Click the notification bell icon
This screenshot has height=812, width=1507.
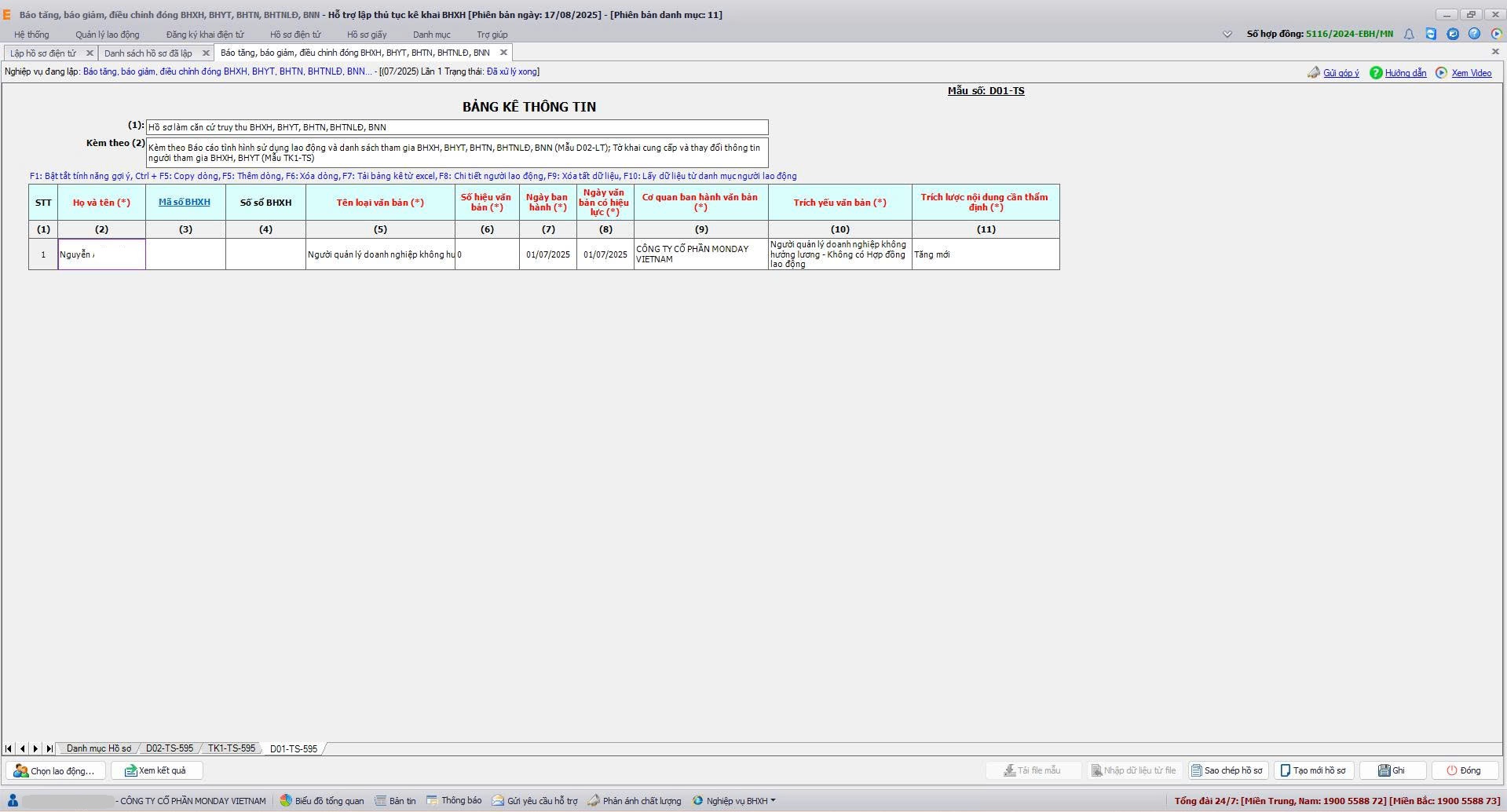pyautogui.click(x=1409, y=34)
